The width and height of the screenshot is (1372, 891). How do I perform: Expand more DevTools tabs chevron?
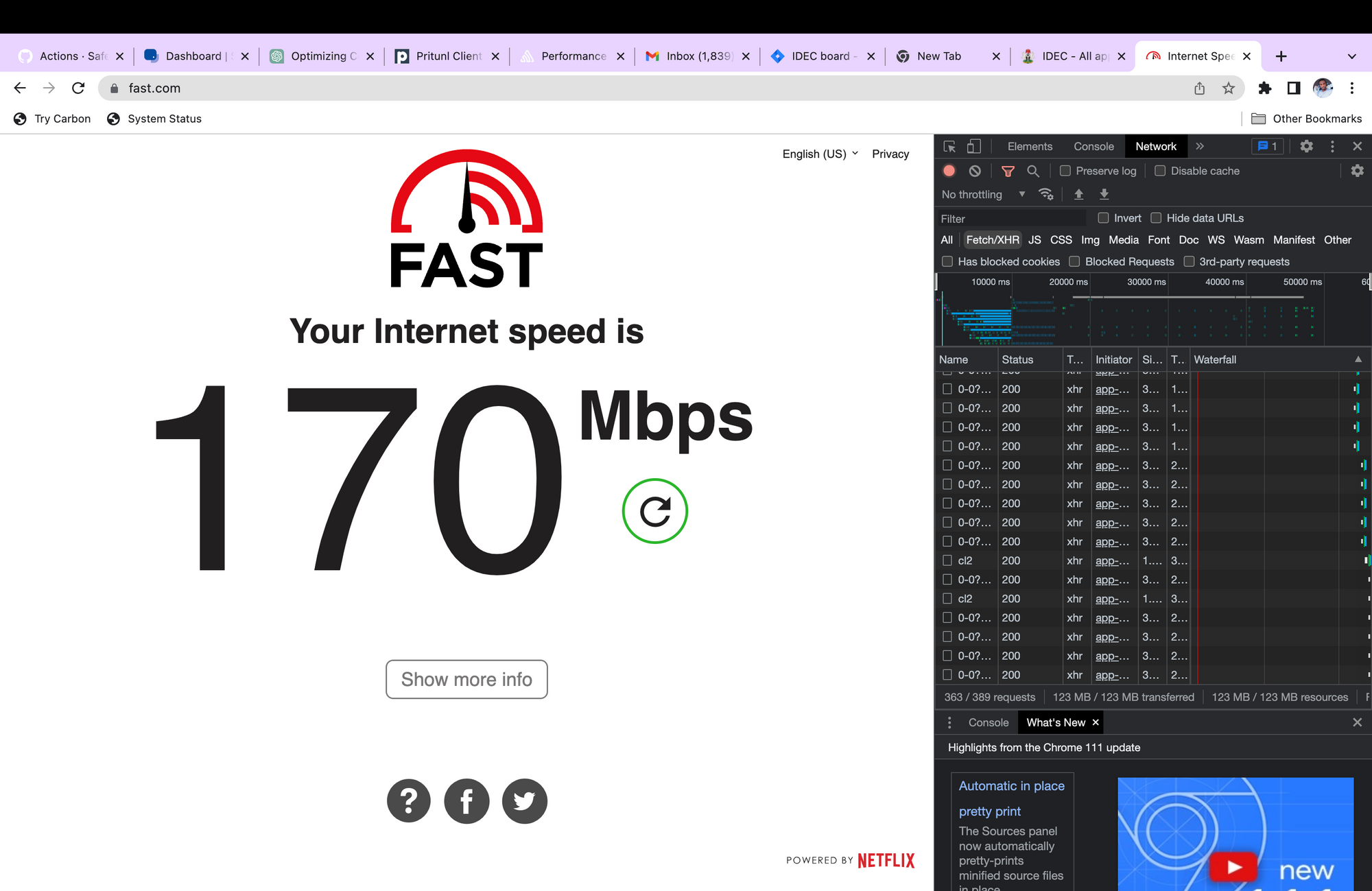click(x=1200, y=146)
